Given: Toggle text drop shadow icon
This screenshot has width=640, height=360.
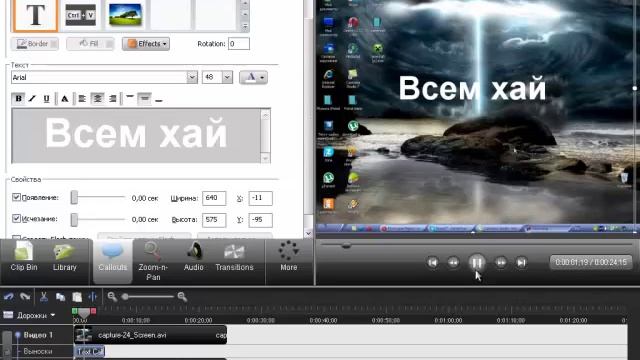Looking at the screenshot, I should click(x=64, y=98).
